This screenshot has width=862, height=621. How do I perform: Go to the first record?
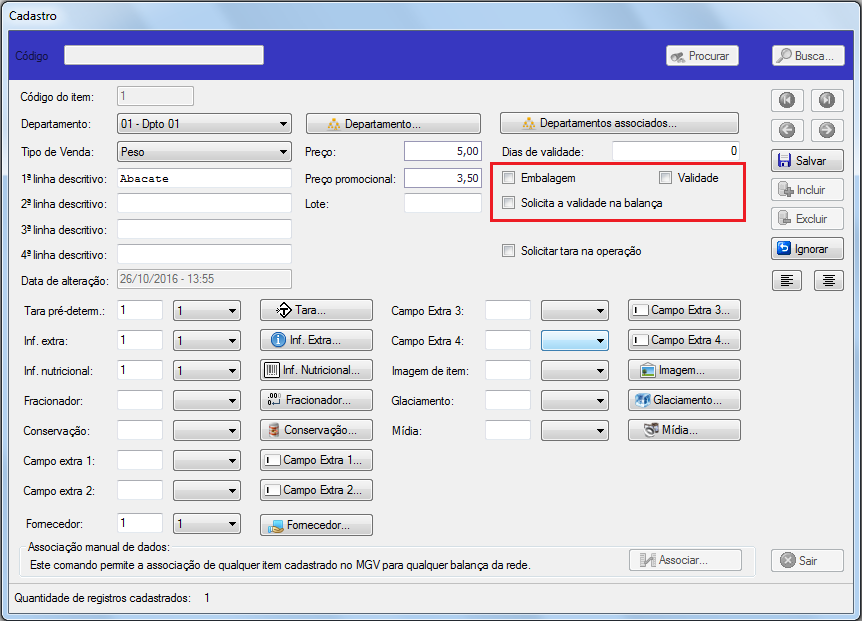click(x=787, y=99)
